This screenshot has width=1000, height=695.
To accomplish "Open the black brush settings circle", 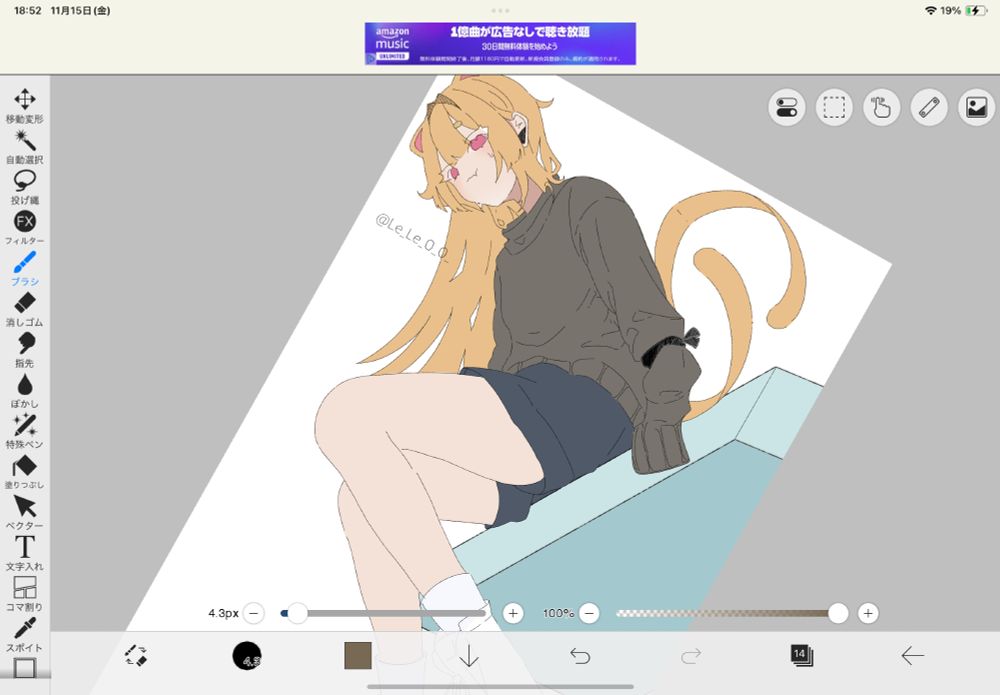I will pyautogui.click(x=247, y=655).
